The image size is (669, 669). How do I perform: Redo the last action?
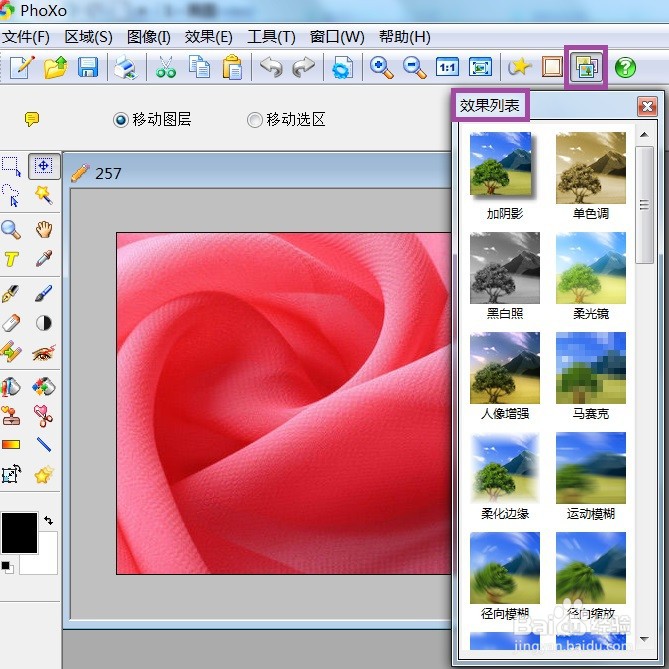click(304, 67)
